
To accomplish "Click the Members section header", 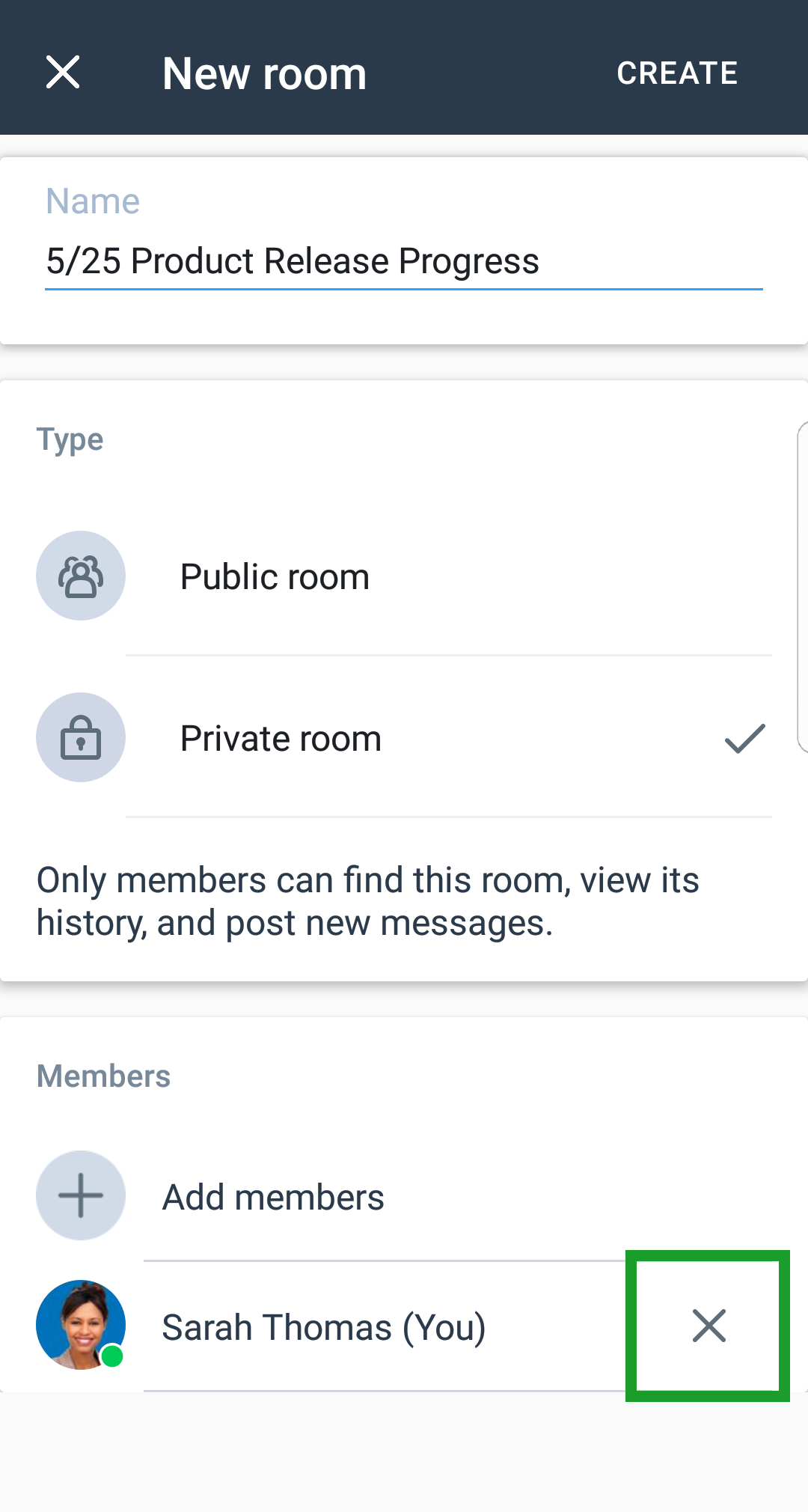I will [103, 1076].
